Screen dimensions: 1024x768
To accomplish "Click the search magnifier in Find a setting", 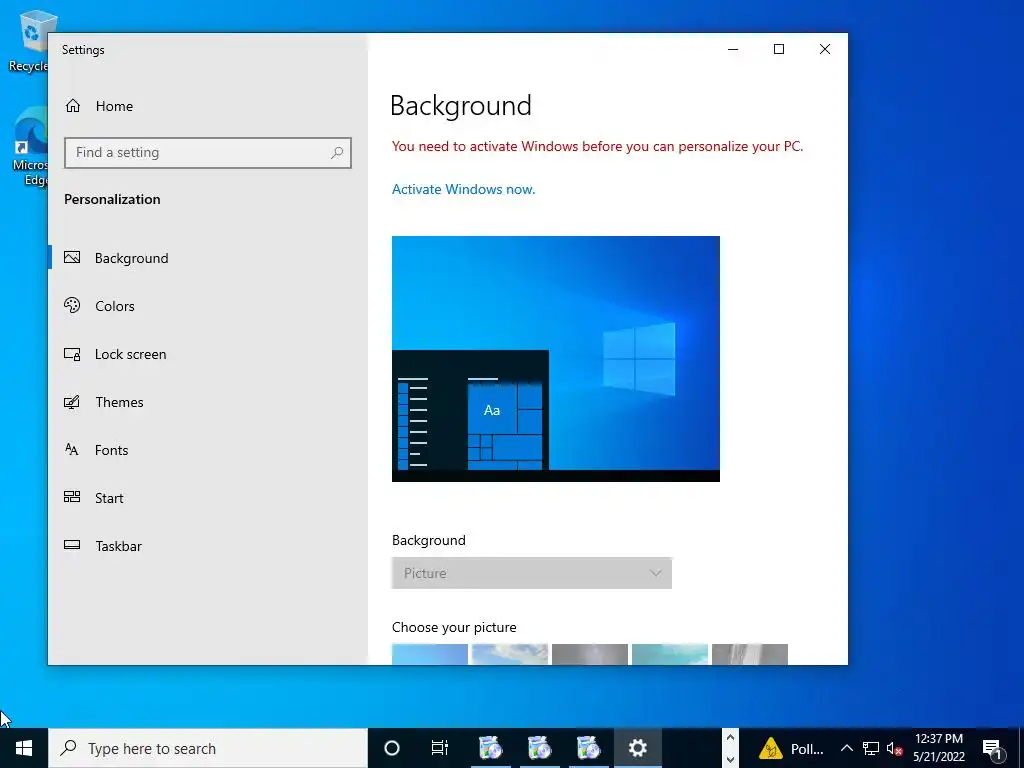I will click(337, 153).
